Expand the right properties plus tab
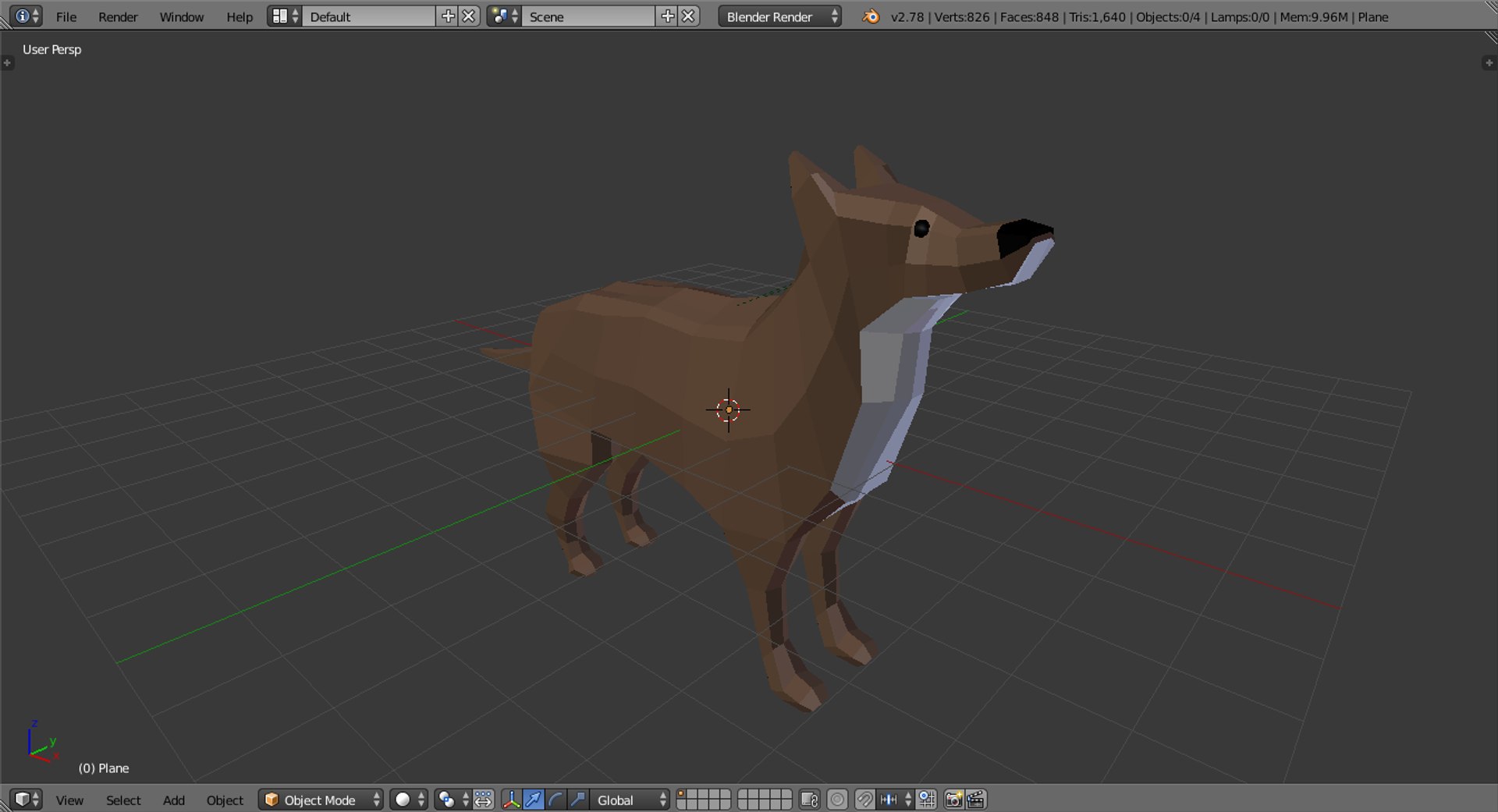 tap(1489, 63)
